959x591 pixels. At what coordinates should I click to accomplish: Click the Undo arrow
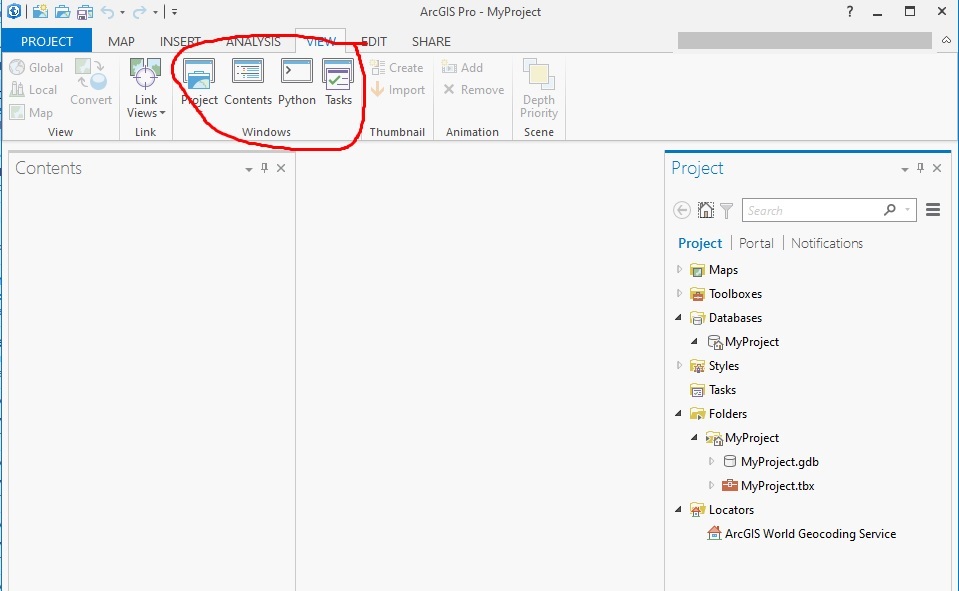[107, 12]
